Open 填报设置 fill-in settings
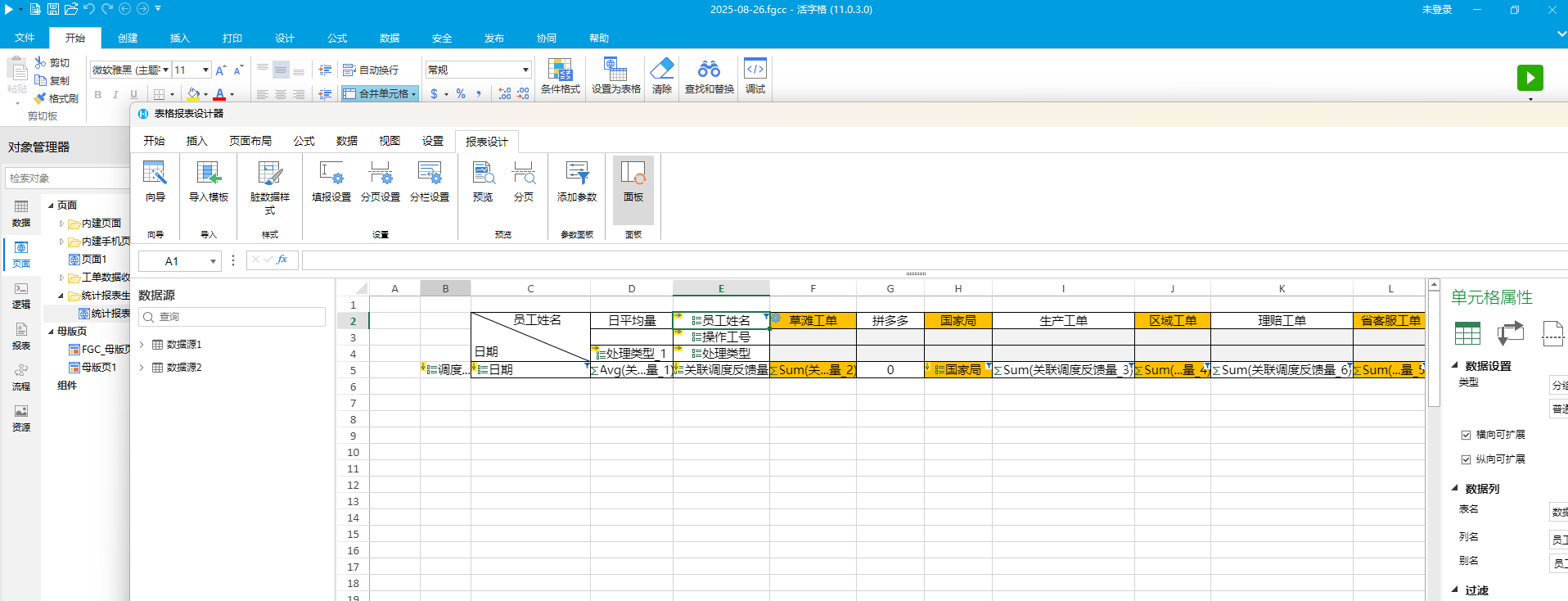The height and width of the screenshot is (601, 1568). 331,182
